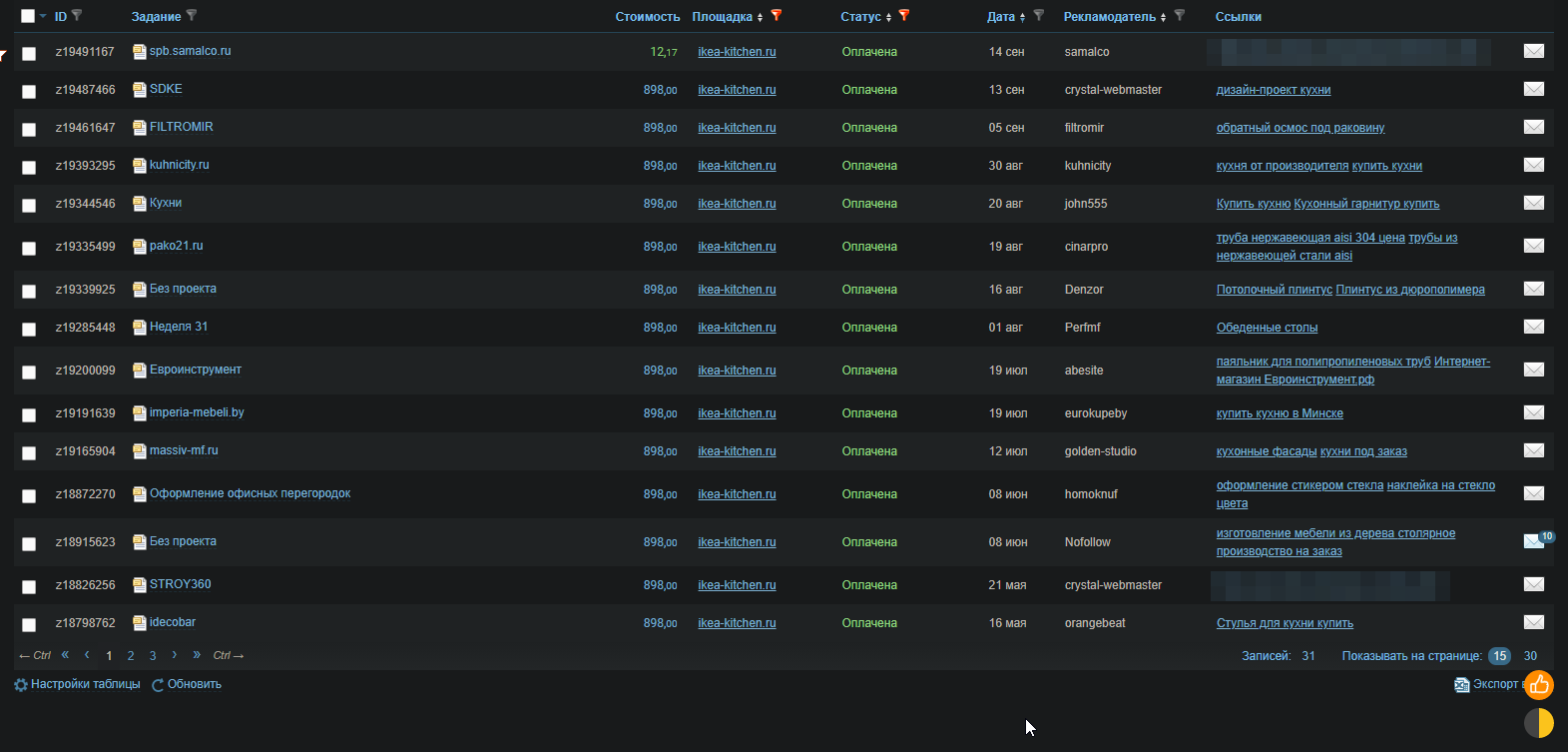Viewport: 1568px width, 752px height.
Task: Open the message envelope in the Неделя 31 row
Action: 1534,327
